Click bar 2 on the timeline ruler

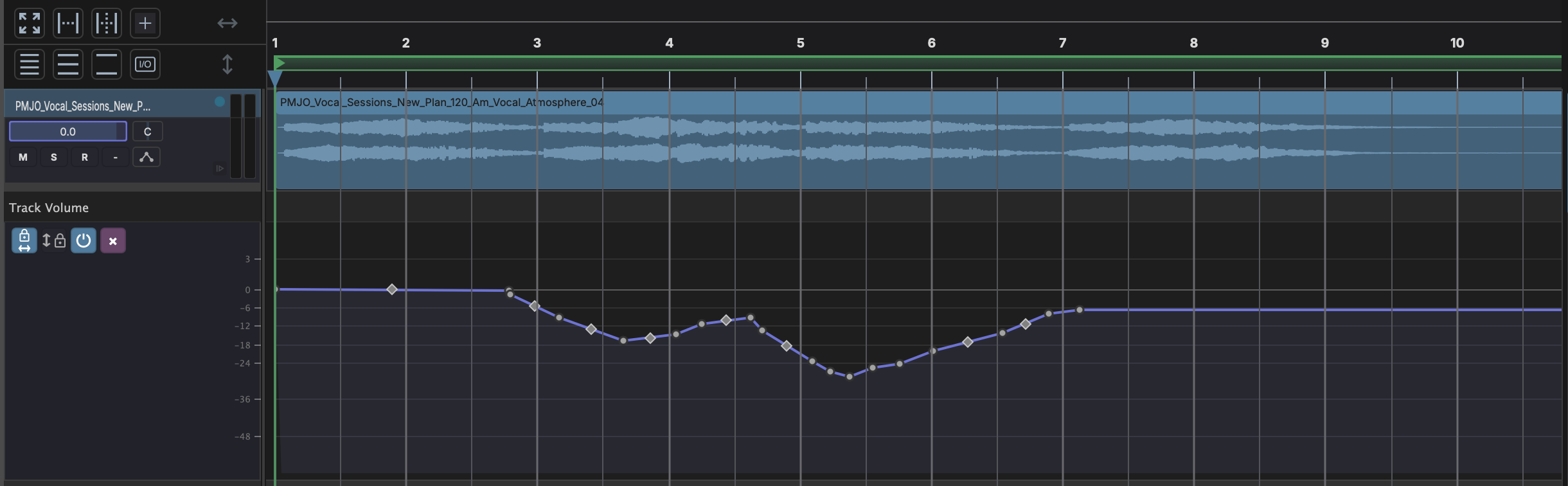click(406, 43)
